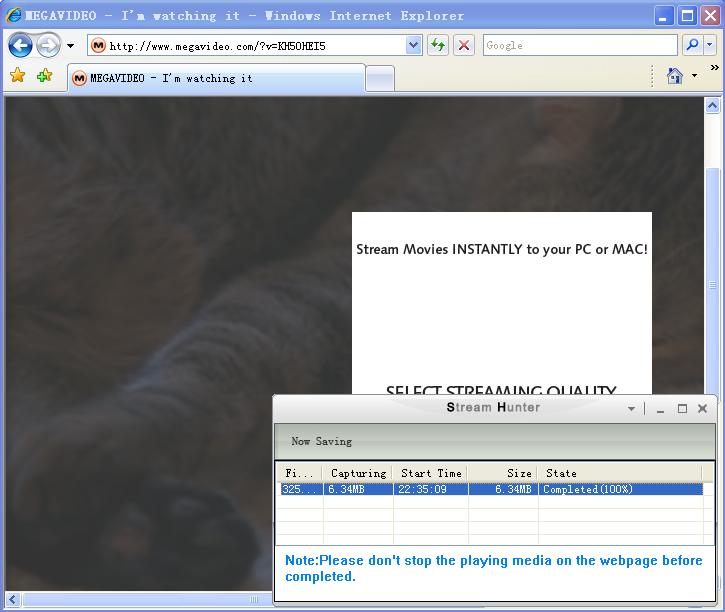Open Stream Hunter menu dropdown arrow

pyautogui.click(x=631, y=409)
